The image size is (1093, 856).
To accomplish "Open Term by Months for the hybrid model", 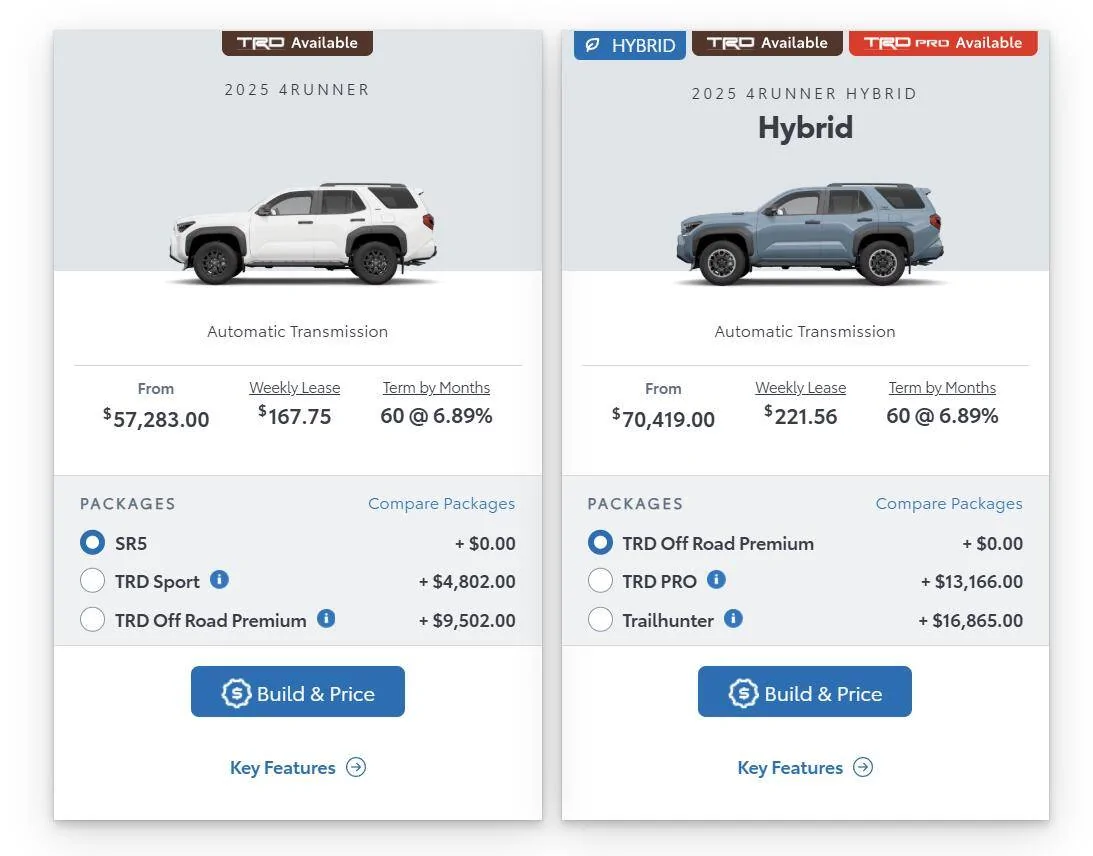I will (x=941, y=387).
